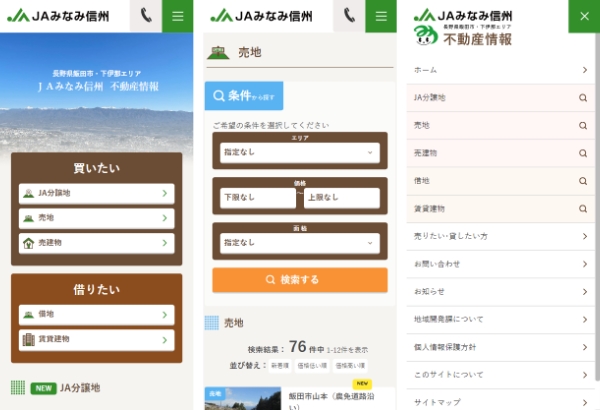Tap the phone icon in middle screen header

(x=349, y=16)
